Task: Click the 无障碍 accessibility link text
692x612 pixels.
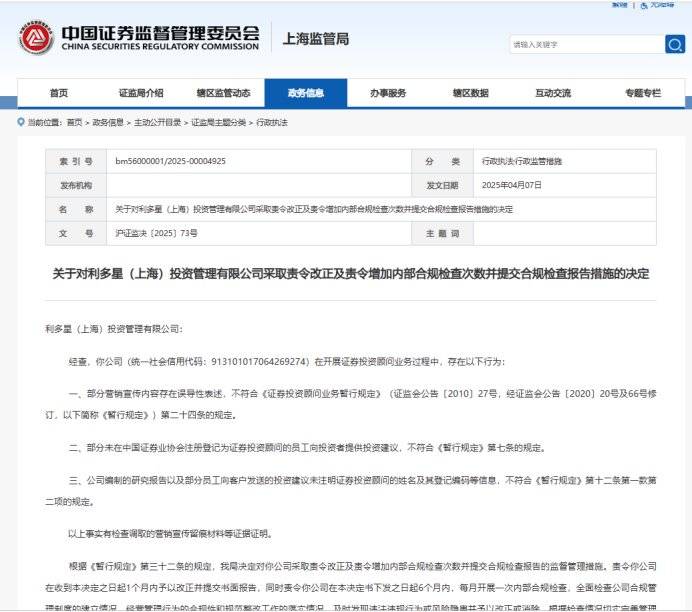Action: click(661, 5)
